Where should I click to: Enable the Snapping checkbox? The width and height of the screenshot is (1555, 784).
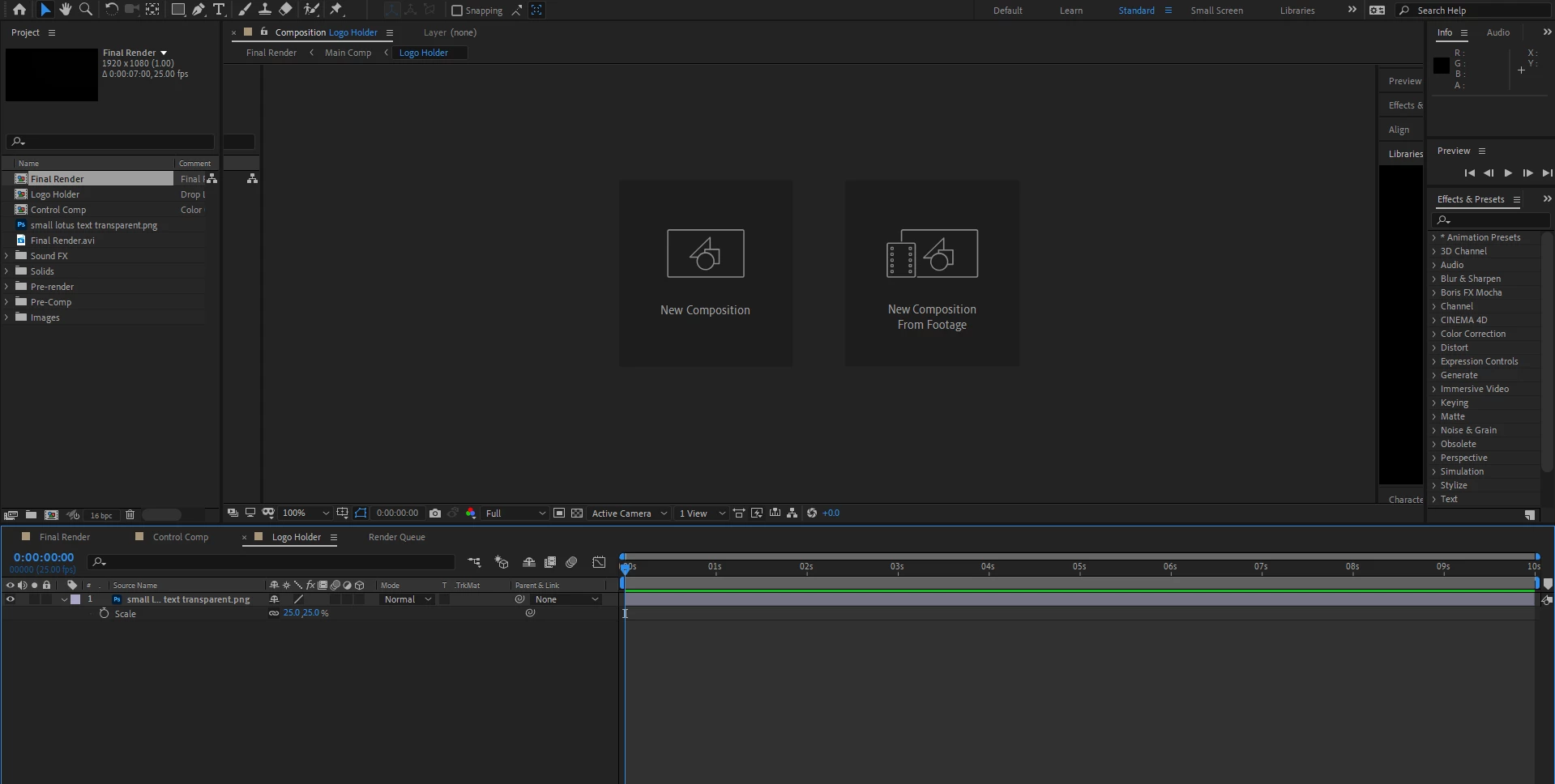tap(457, 11)
